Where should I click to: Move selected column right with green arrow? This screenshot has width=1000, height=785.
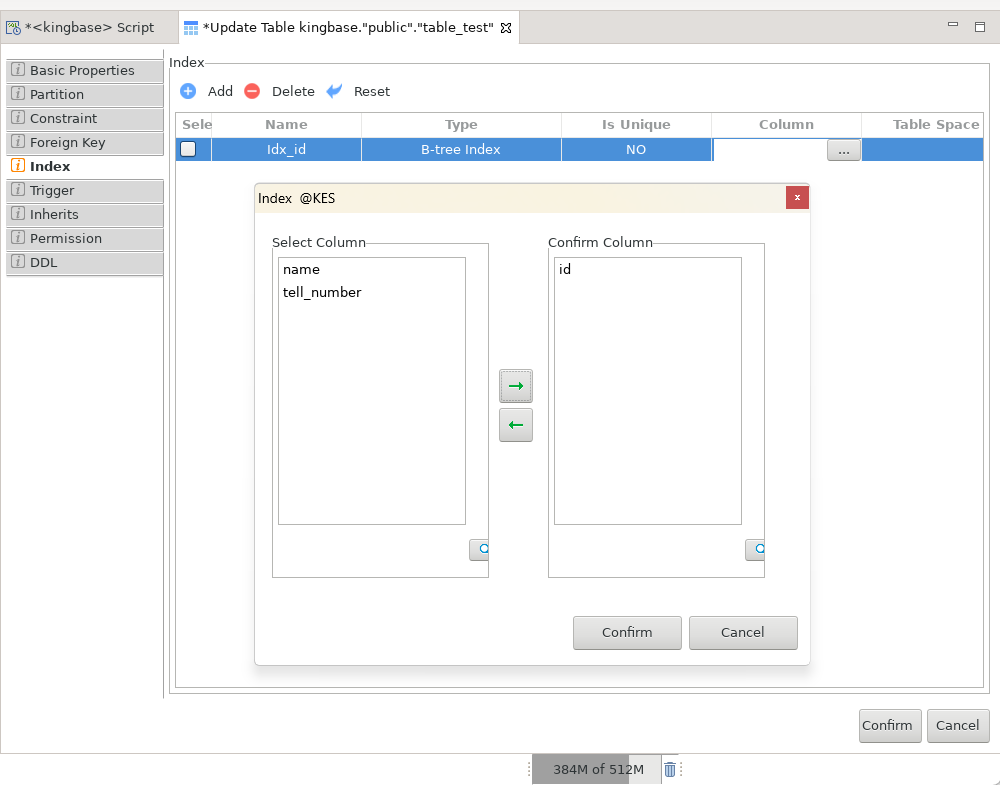tap(516, 386)
